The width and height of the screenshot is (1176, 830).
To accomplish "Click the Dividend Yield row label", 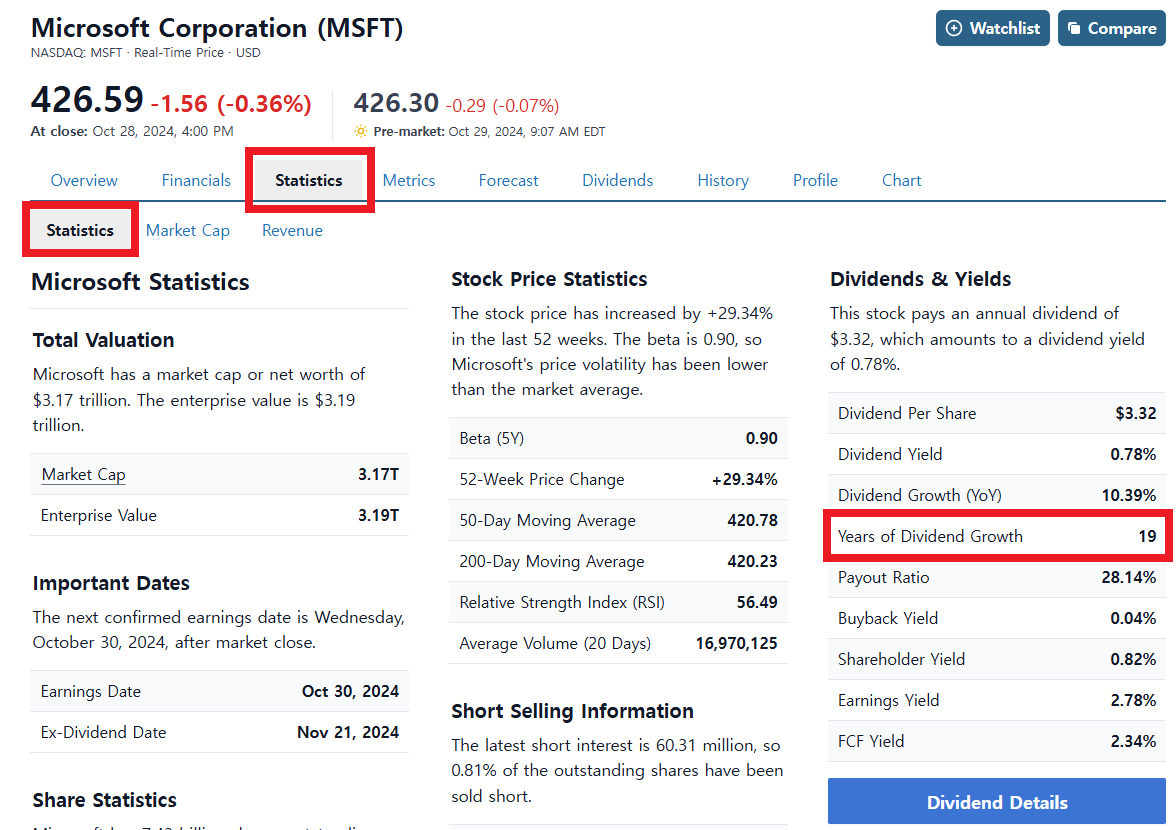I will (890, 454).
